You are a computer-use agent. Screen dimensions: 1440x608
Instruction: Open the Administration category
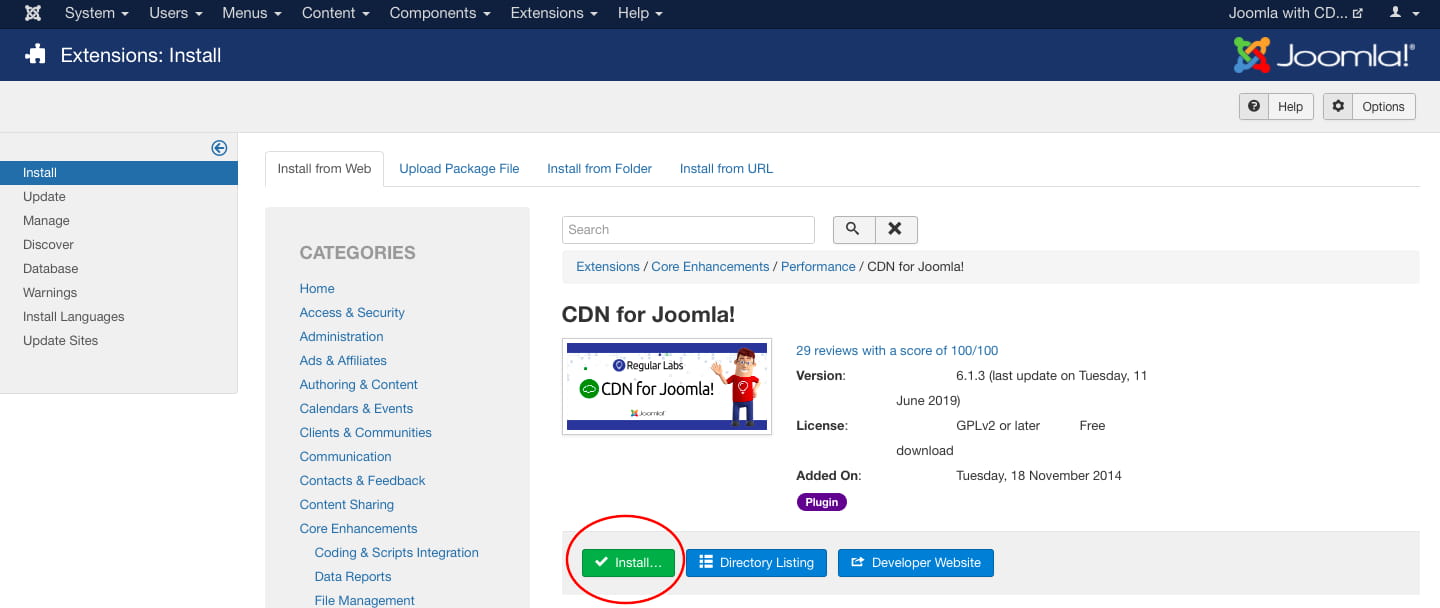point(341,337)
